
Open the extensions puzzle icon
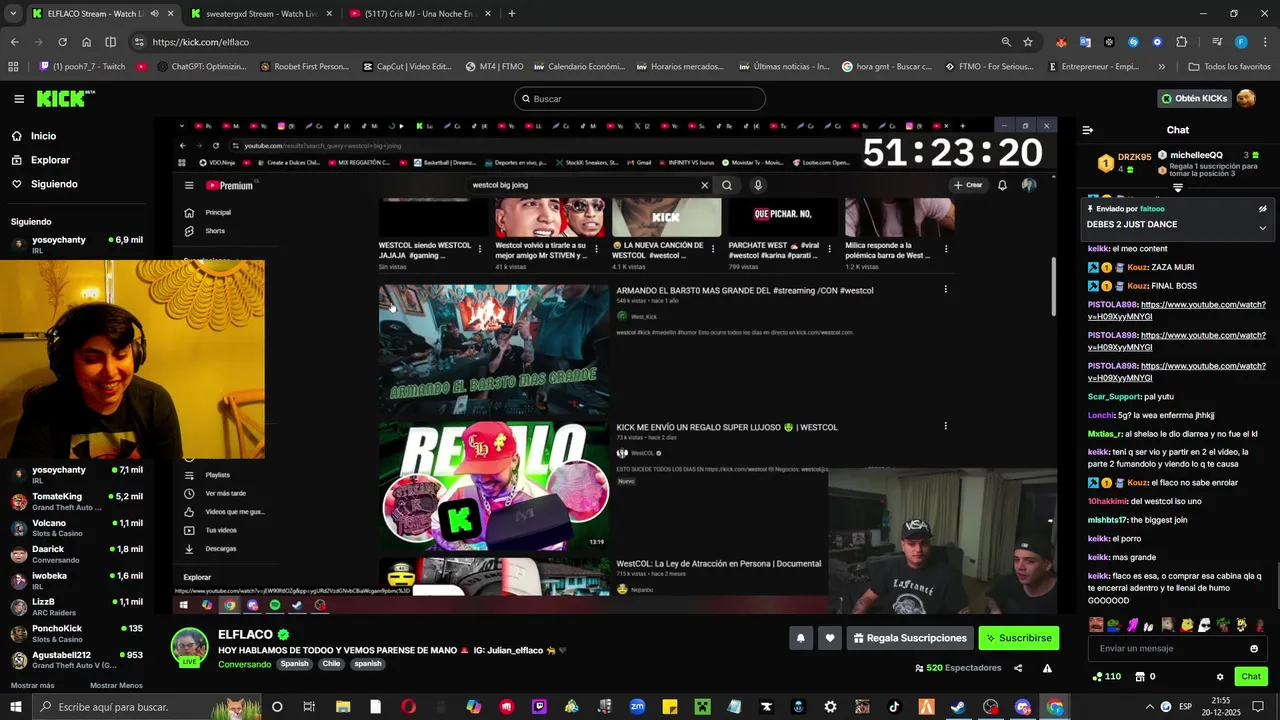coord(1182,42)
